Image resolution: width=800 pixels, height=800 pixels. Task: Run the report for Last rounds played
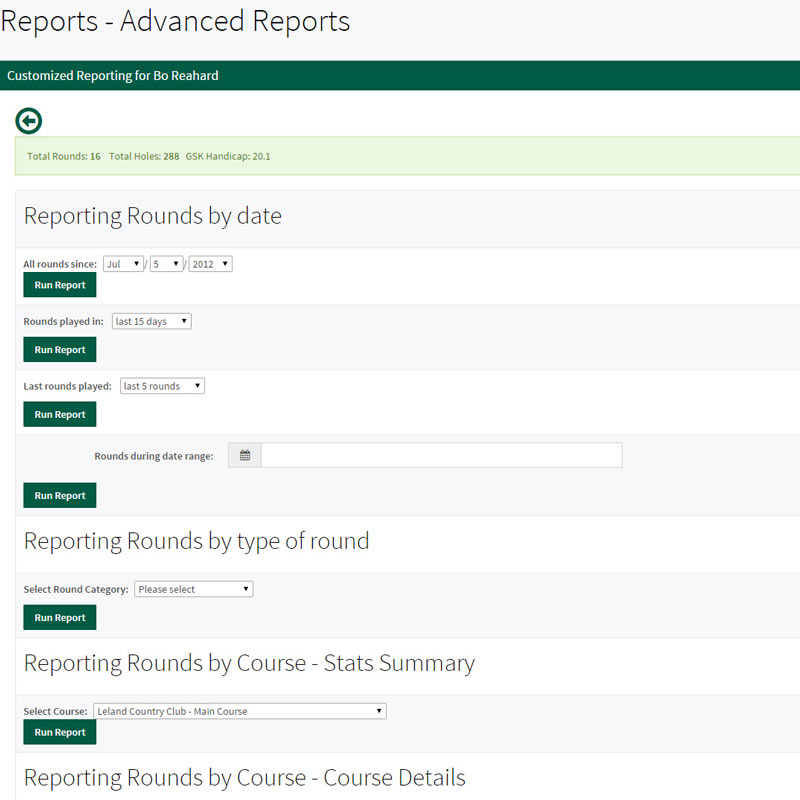click(x=60, y=414)
